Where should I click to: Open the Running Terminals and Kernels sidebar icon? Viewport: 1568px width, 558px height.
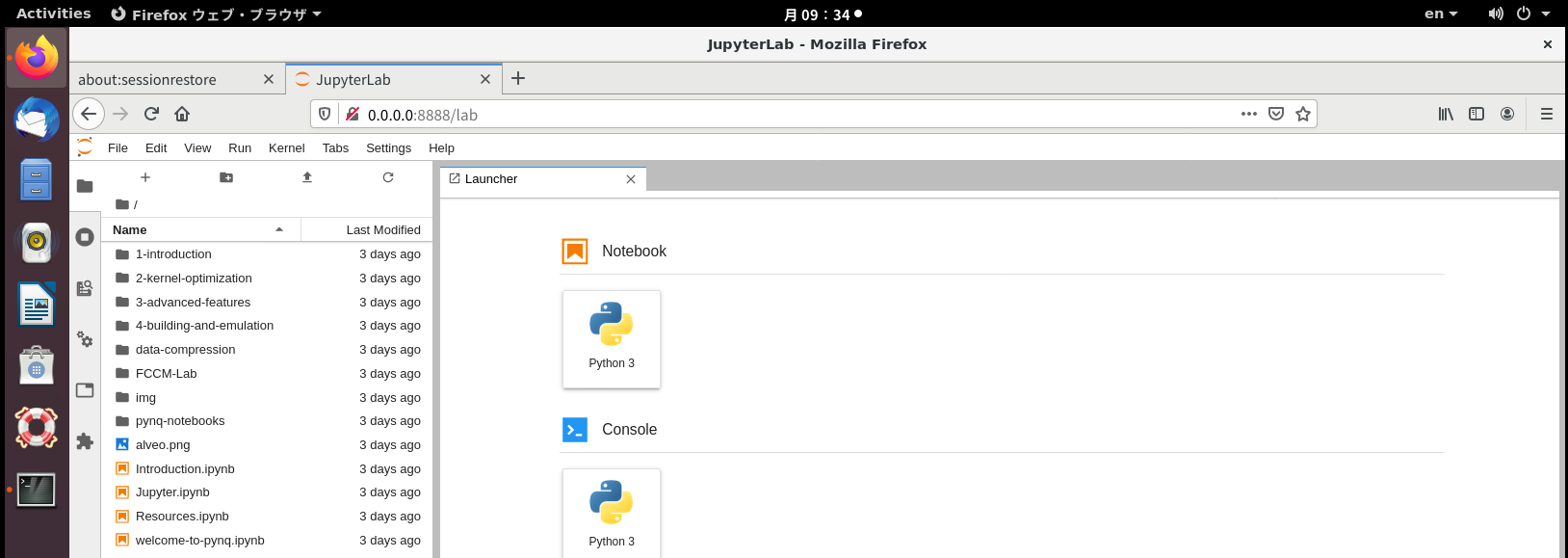85,237
